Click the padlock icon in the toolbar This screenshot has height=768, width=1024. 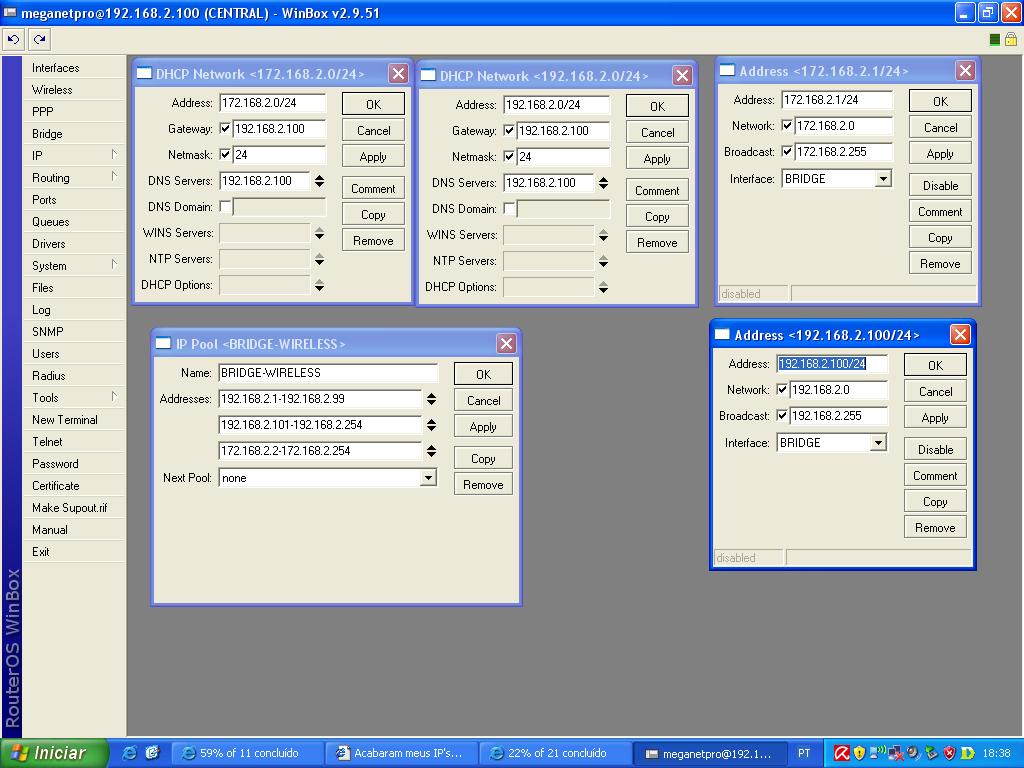(1011, 39)
